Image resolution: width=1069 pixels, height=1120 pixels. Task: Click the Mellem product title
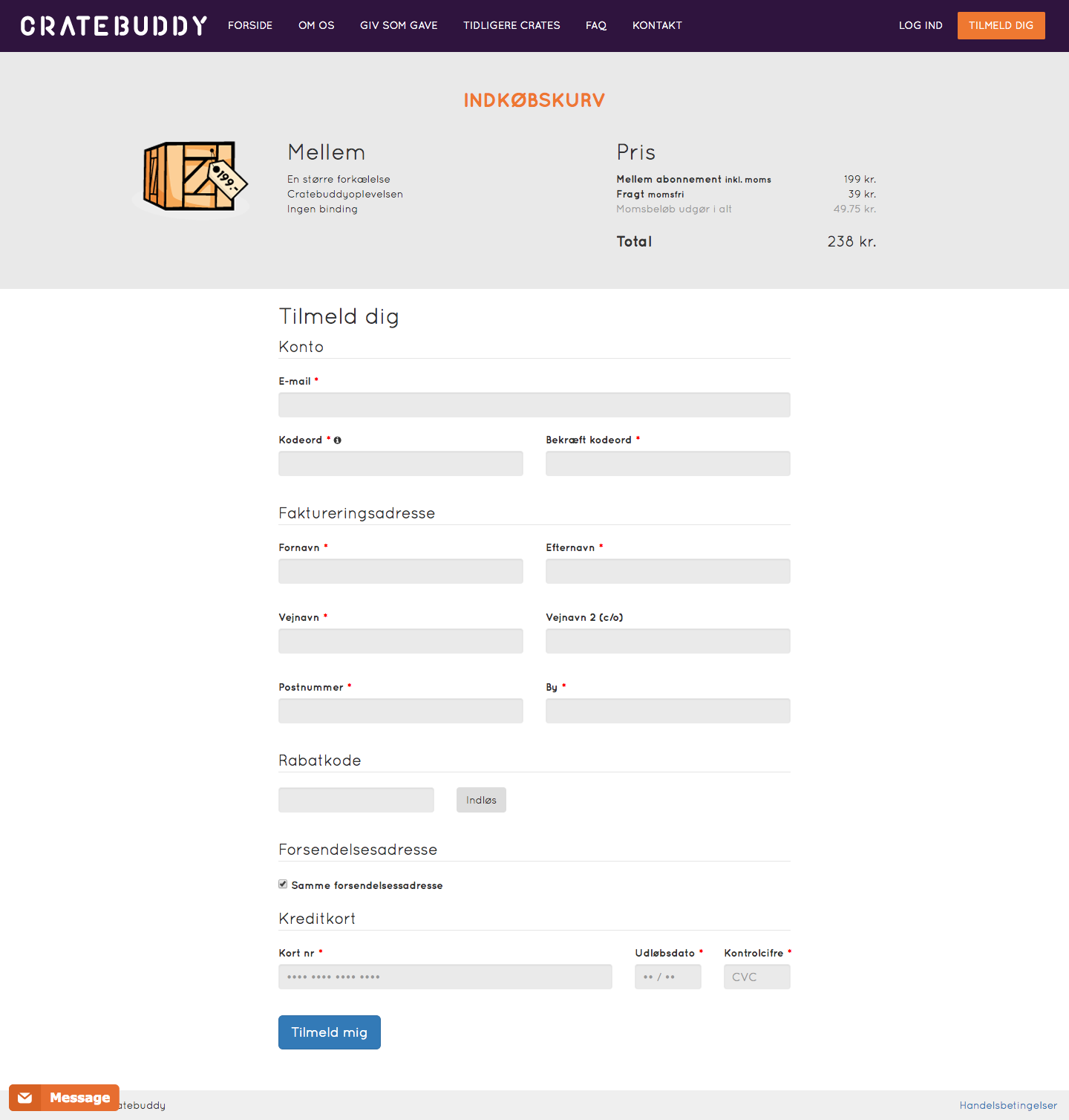[327, 152]
